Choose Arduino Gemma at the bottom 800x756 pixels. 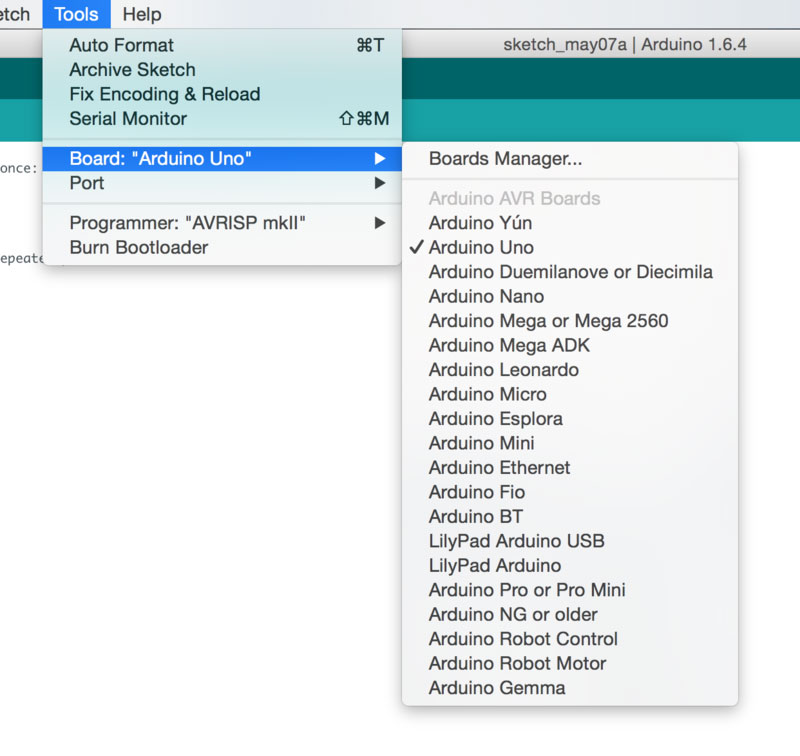click(496, 687)
